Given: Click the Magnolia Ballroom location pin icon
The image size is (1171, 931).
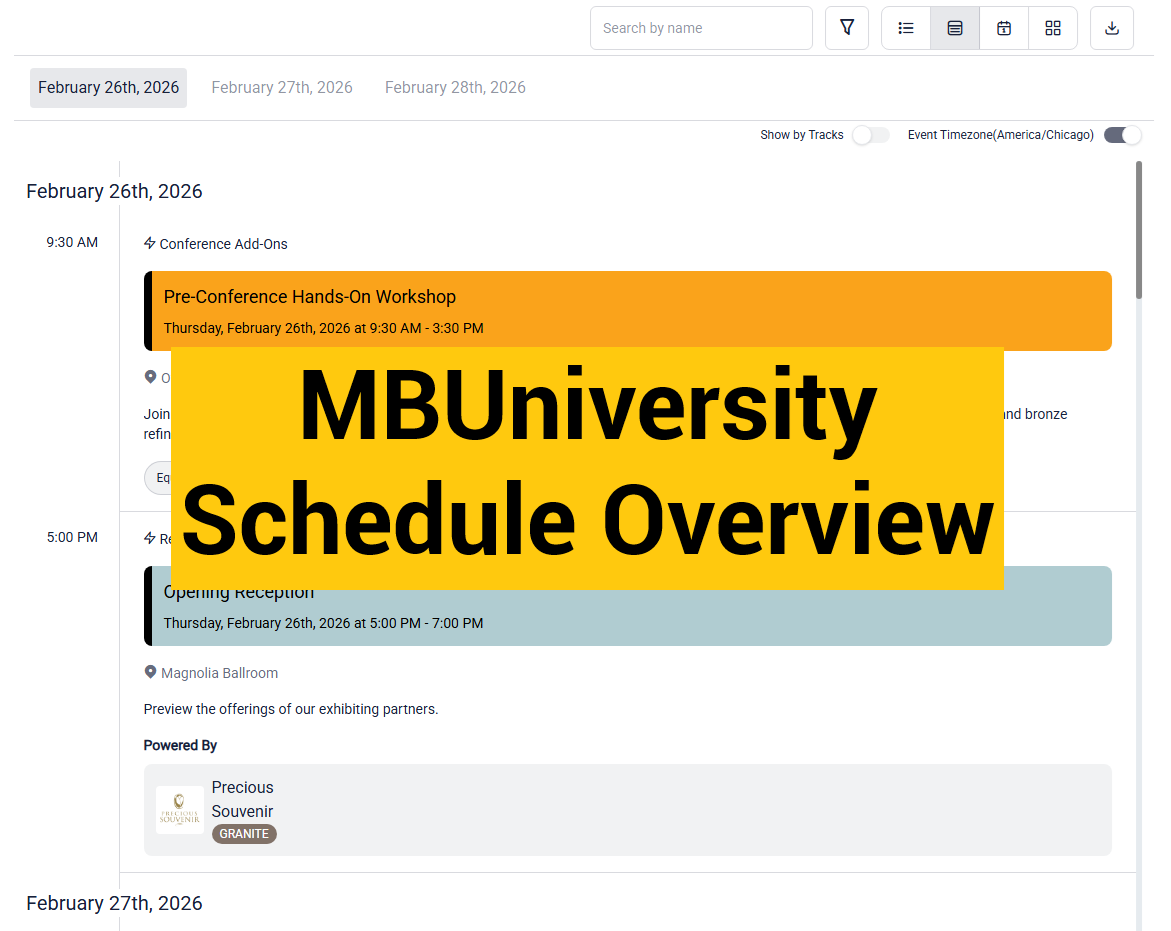Looking at the screenshot, I should (x=150, y=672).
